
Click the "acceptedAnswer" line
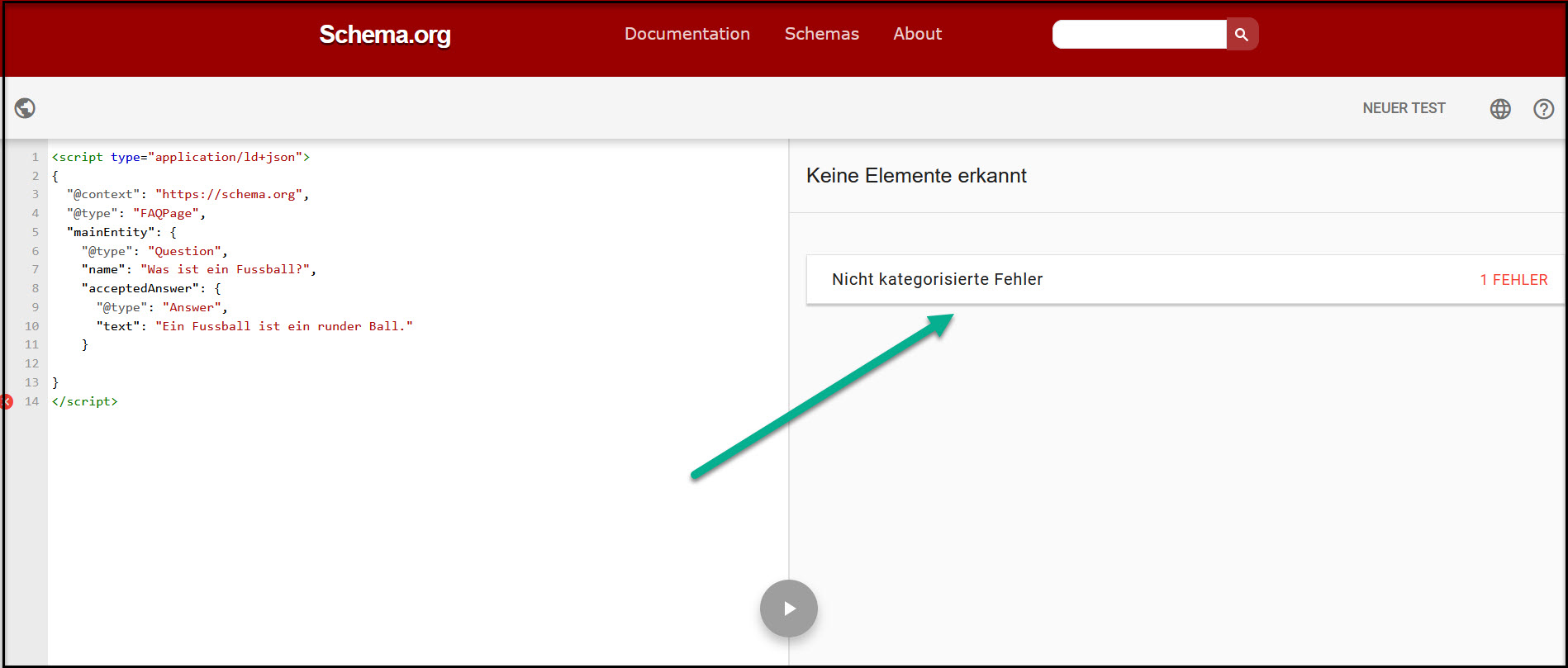[151, 288]
